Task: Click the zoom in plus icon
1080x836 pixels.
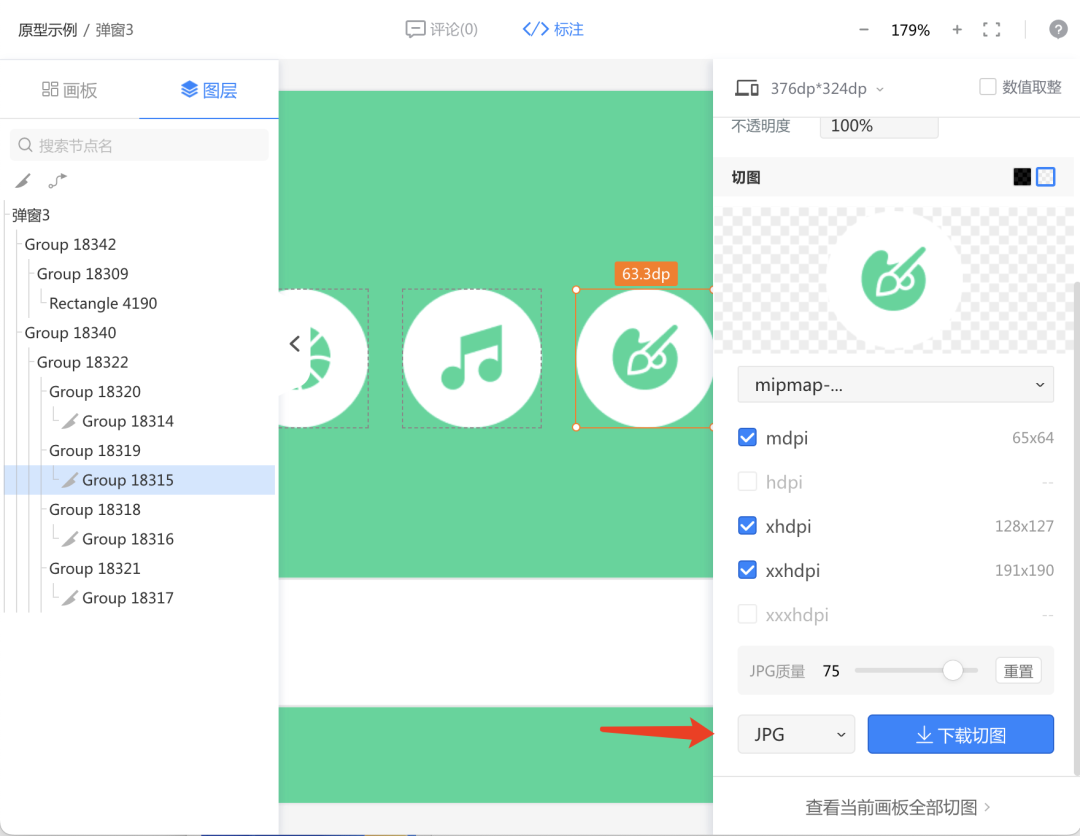Action: coord(957,30)
